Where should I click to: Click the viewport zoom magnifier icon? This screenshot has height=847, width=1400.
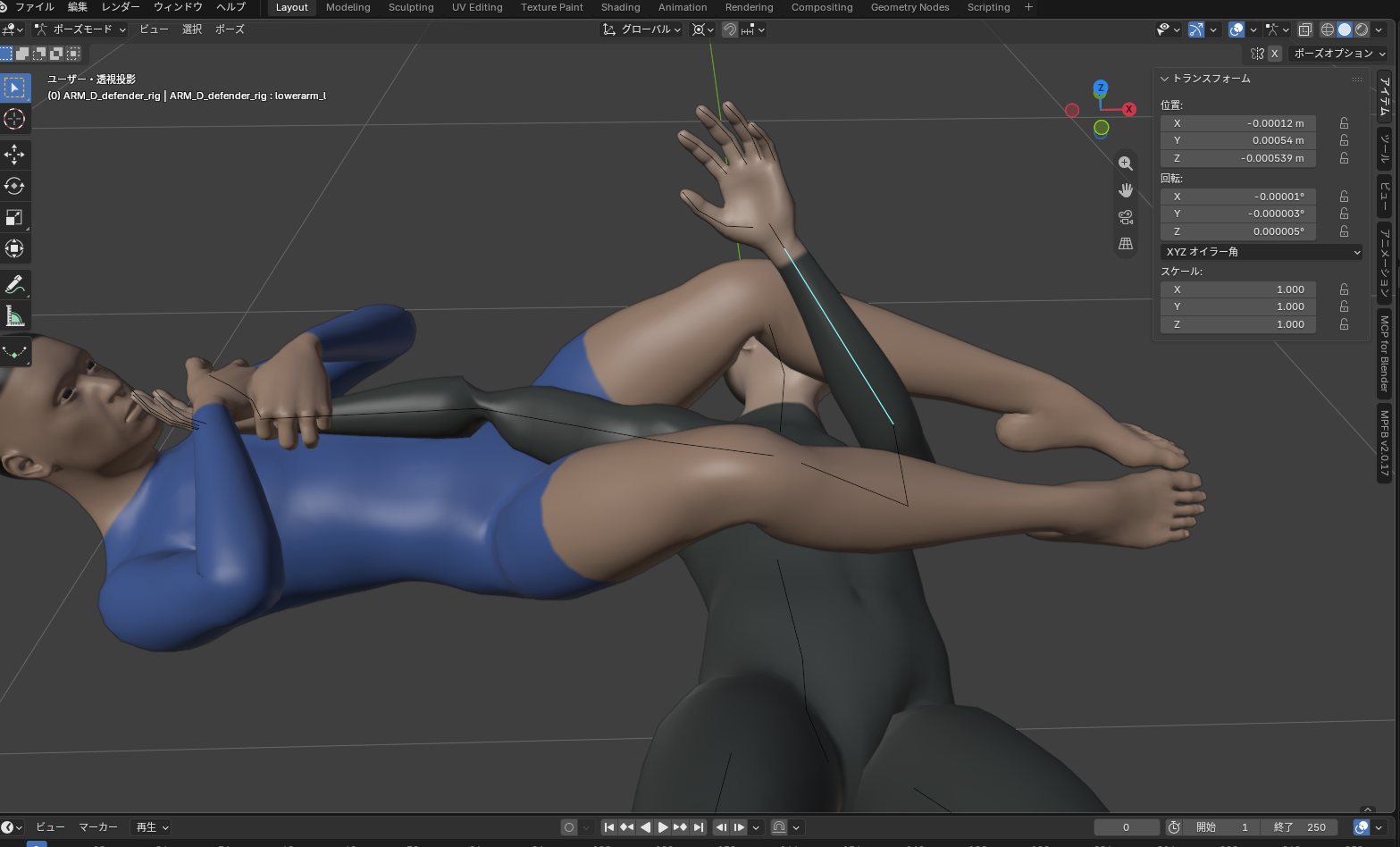click(1126, 164)
